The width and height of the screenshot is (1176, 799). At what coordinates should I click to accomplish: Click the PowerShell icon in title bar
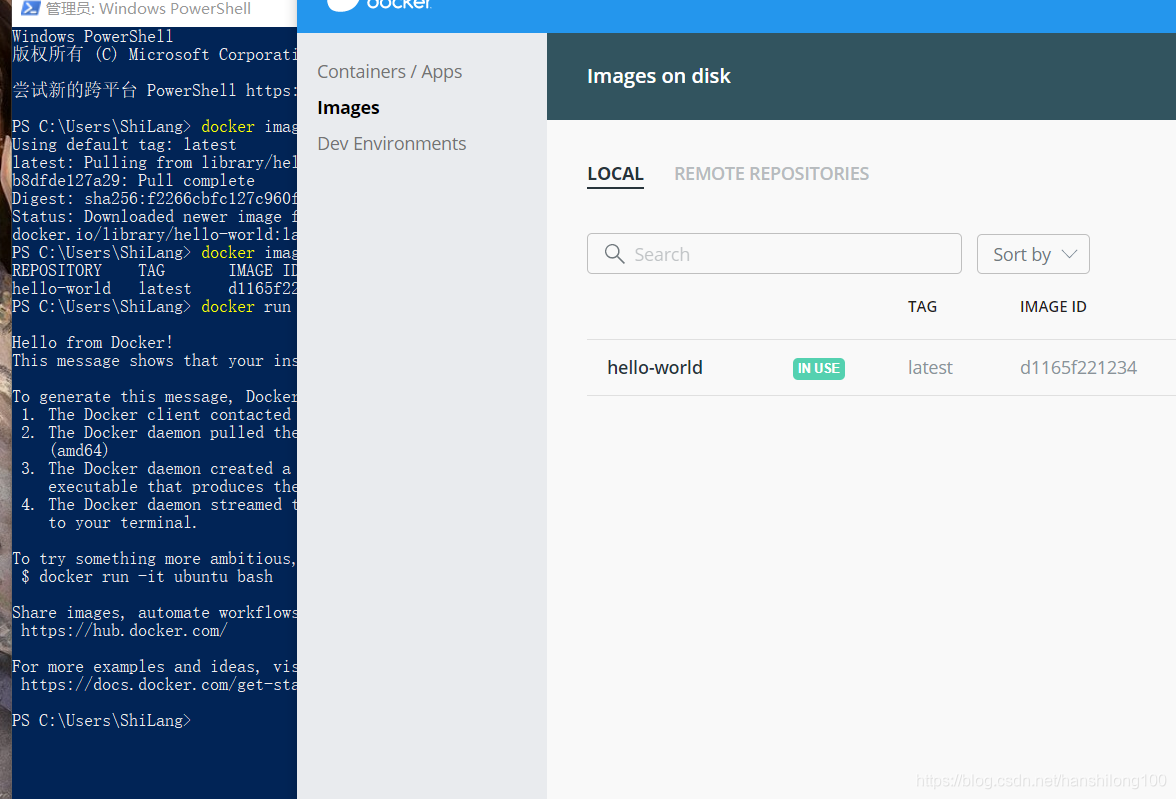pos(30,8)
